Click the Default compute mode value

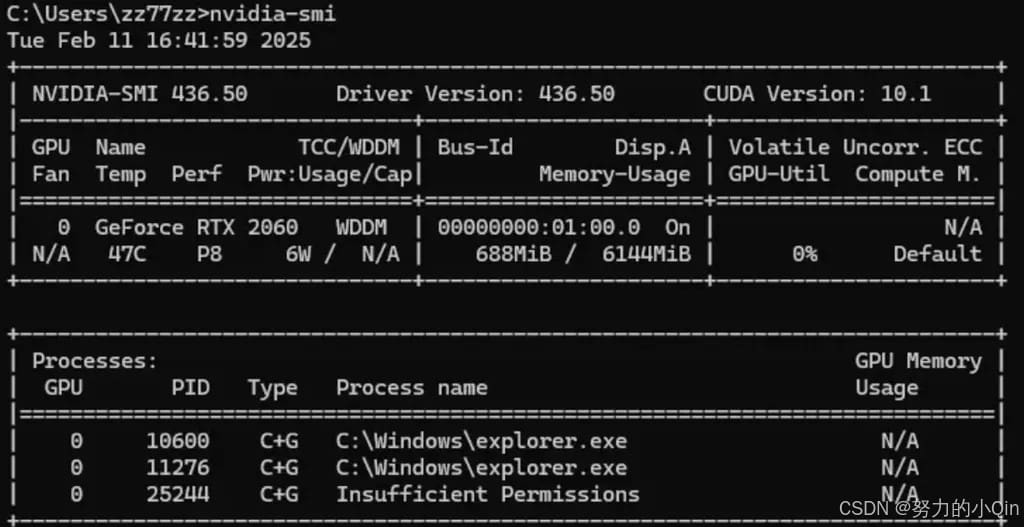937,254
